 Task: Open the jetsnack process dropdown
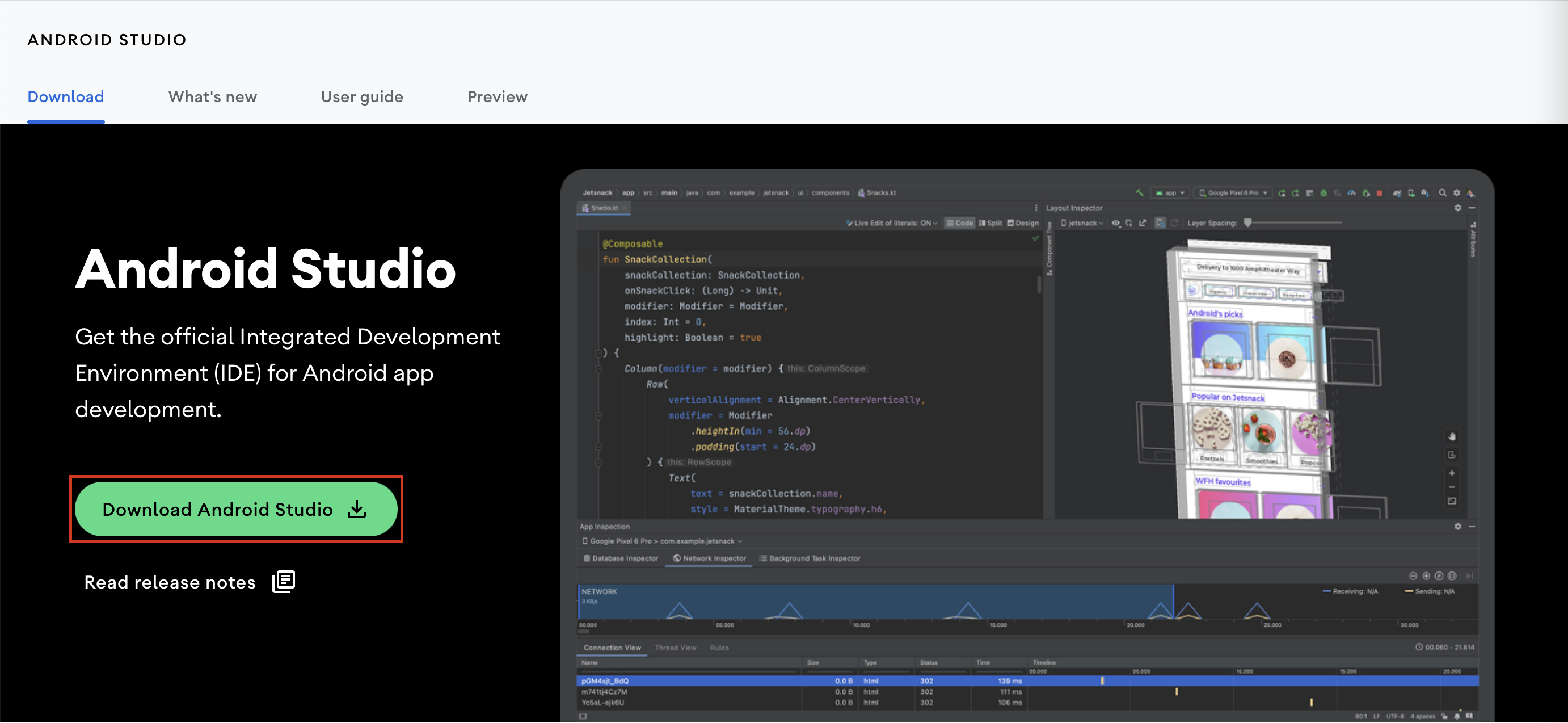1082,224
